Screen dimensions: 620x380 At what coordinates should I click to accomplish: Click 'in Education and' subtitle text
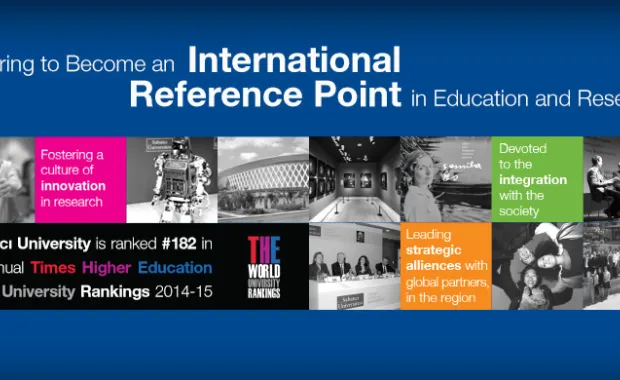click(490, 98)
